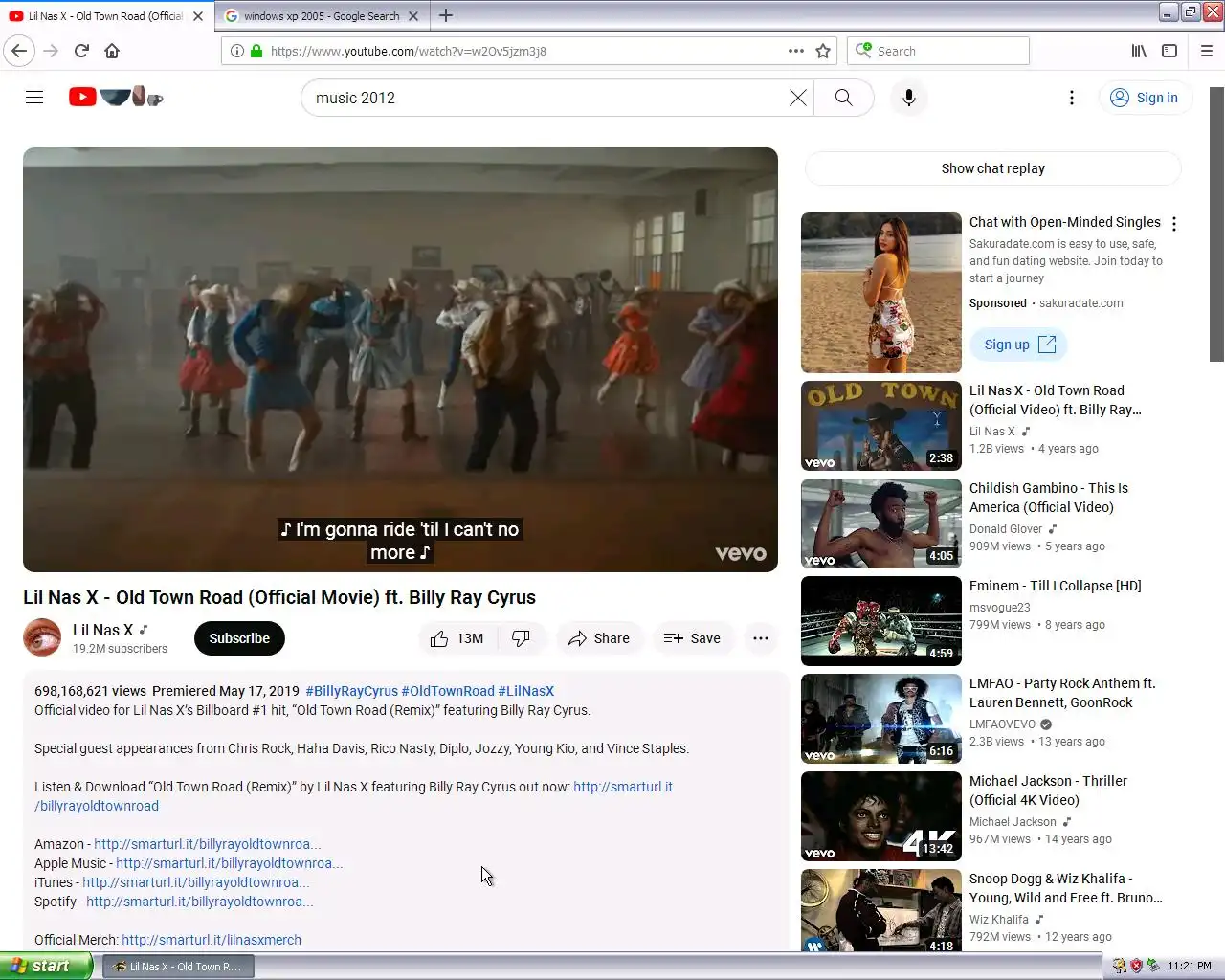Screen dimensions: 1225x980
Task: Close the windows xp 2005 Google tab
Action: (x=413, y=16)
